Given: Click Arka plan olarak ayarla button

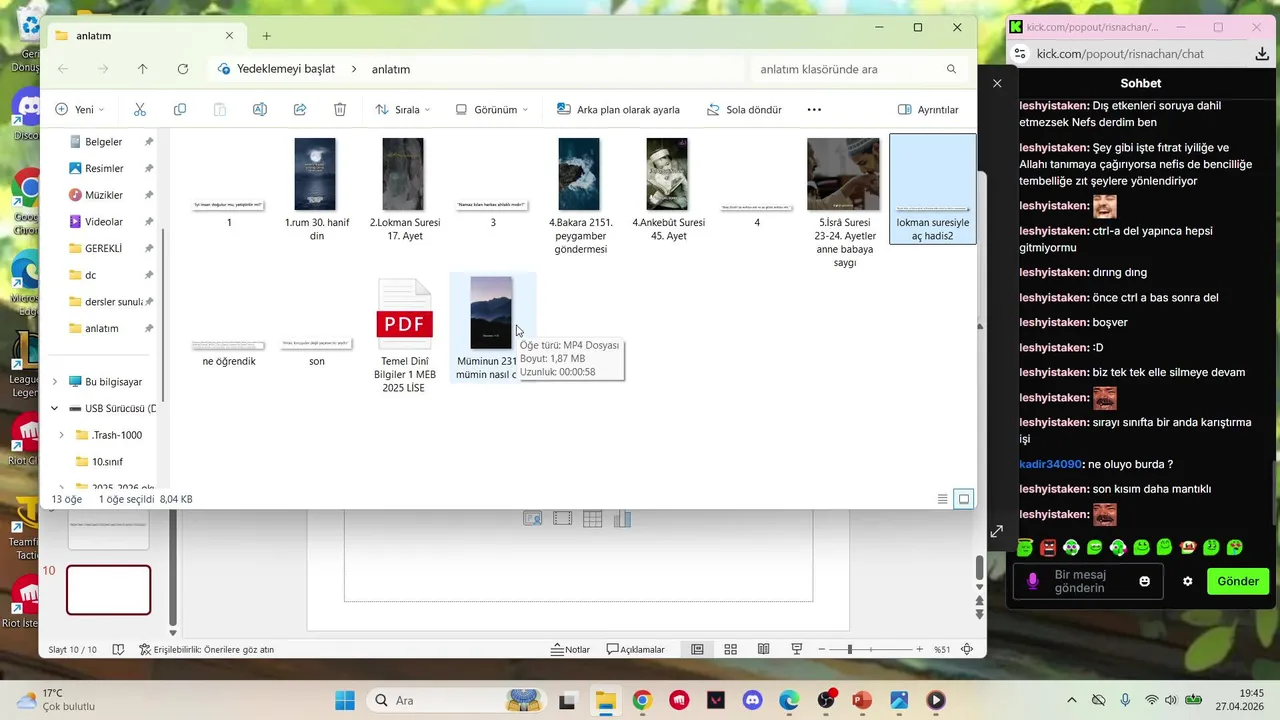Looking at the screenshot, I should [x=618, y=110].
